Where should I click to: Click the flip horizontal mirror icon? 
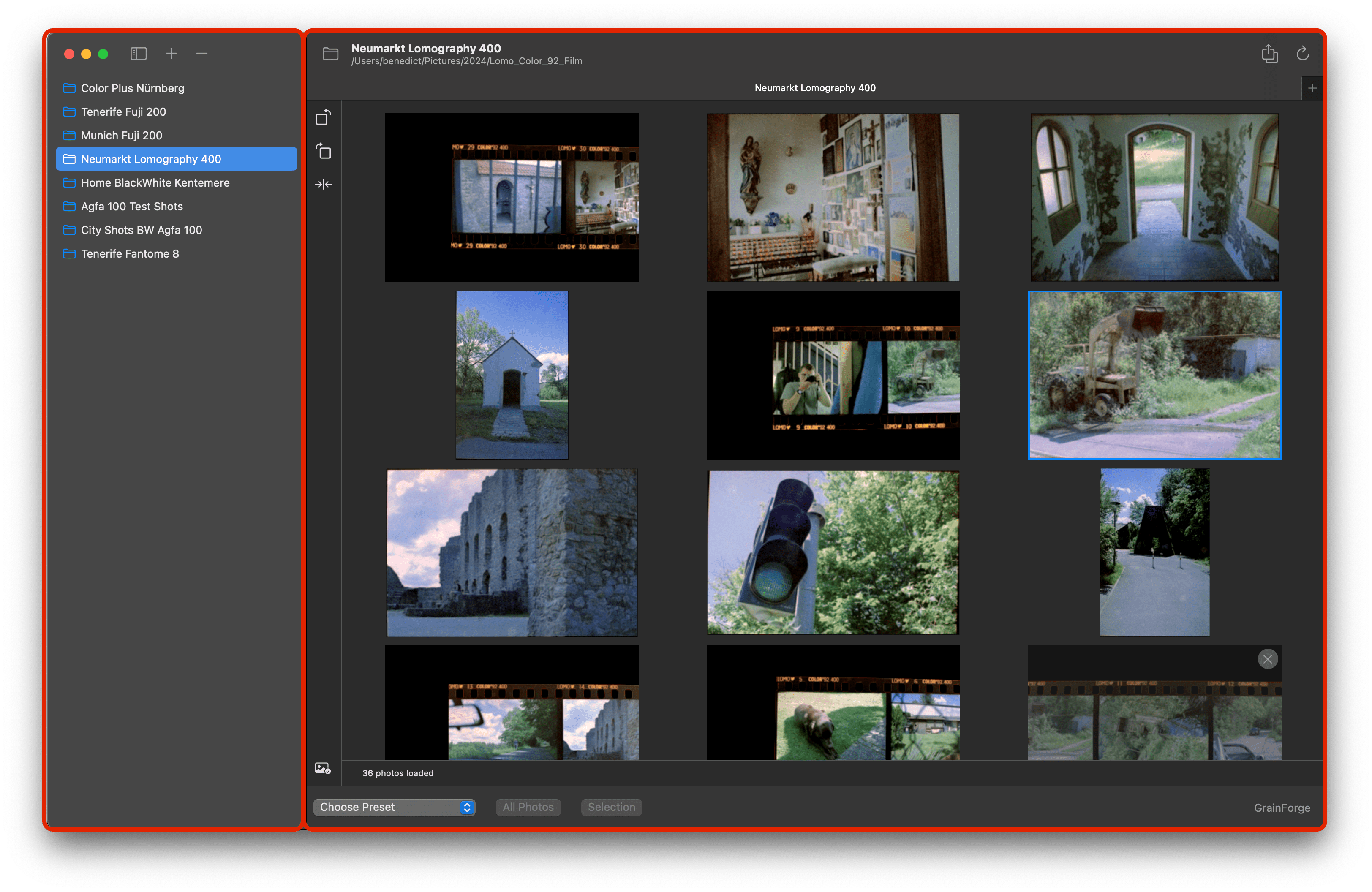[324, 185]
